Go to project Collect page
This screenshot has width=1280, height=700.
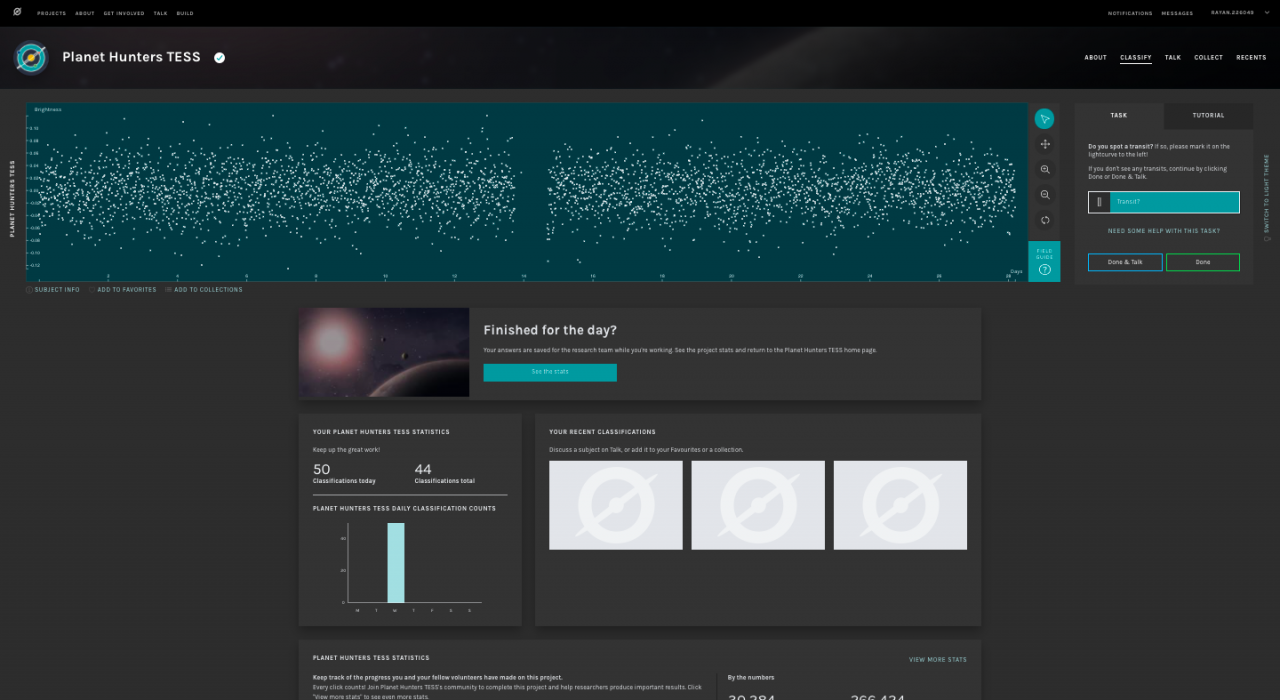tap(1208, 58)
